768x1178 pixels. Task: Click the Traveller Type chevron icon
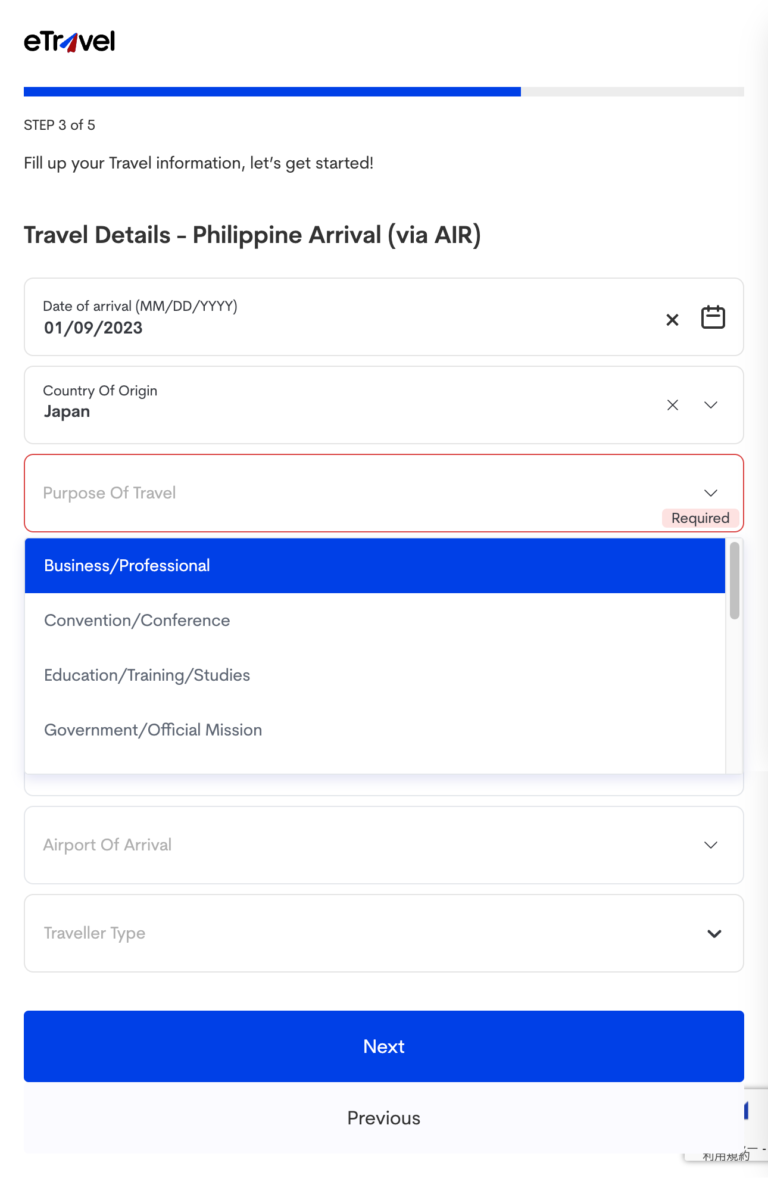(714, 933)
